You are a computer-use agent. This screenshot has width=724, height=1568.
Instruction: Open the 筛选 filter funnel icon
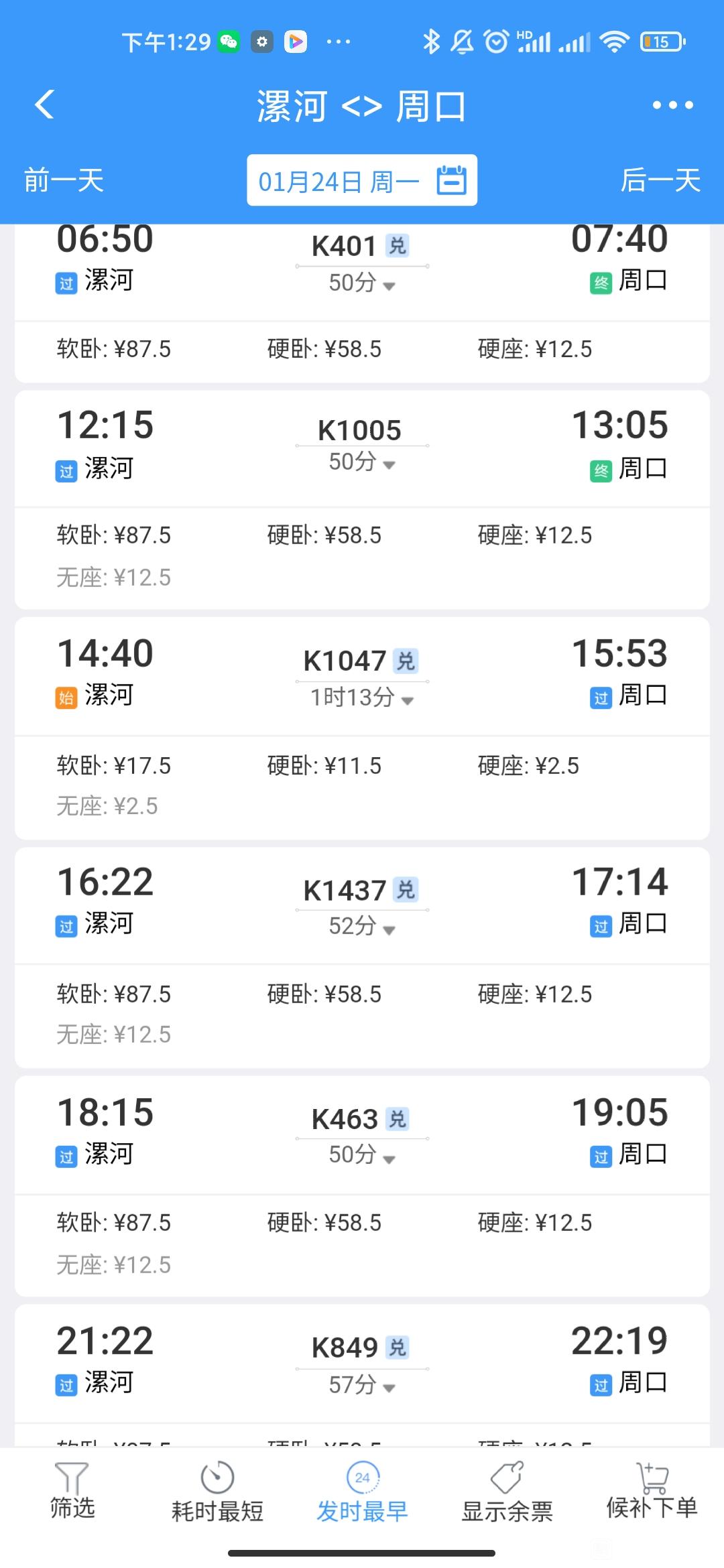[72, 1478]
